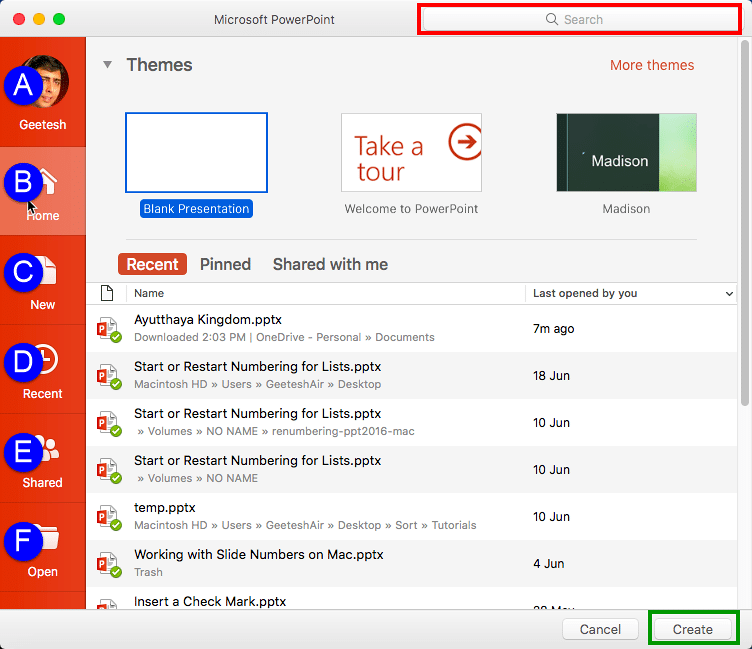This screenshot has width=752, height=649.
Task: Click the Ayutthaya Kingdom.pptx file icon
Action: coord(107,329)
